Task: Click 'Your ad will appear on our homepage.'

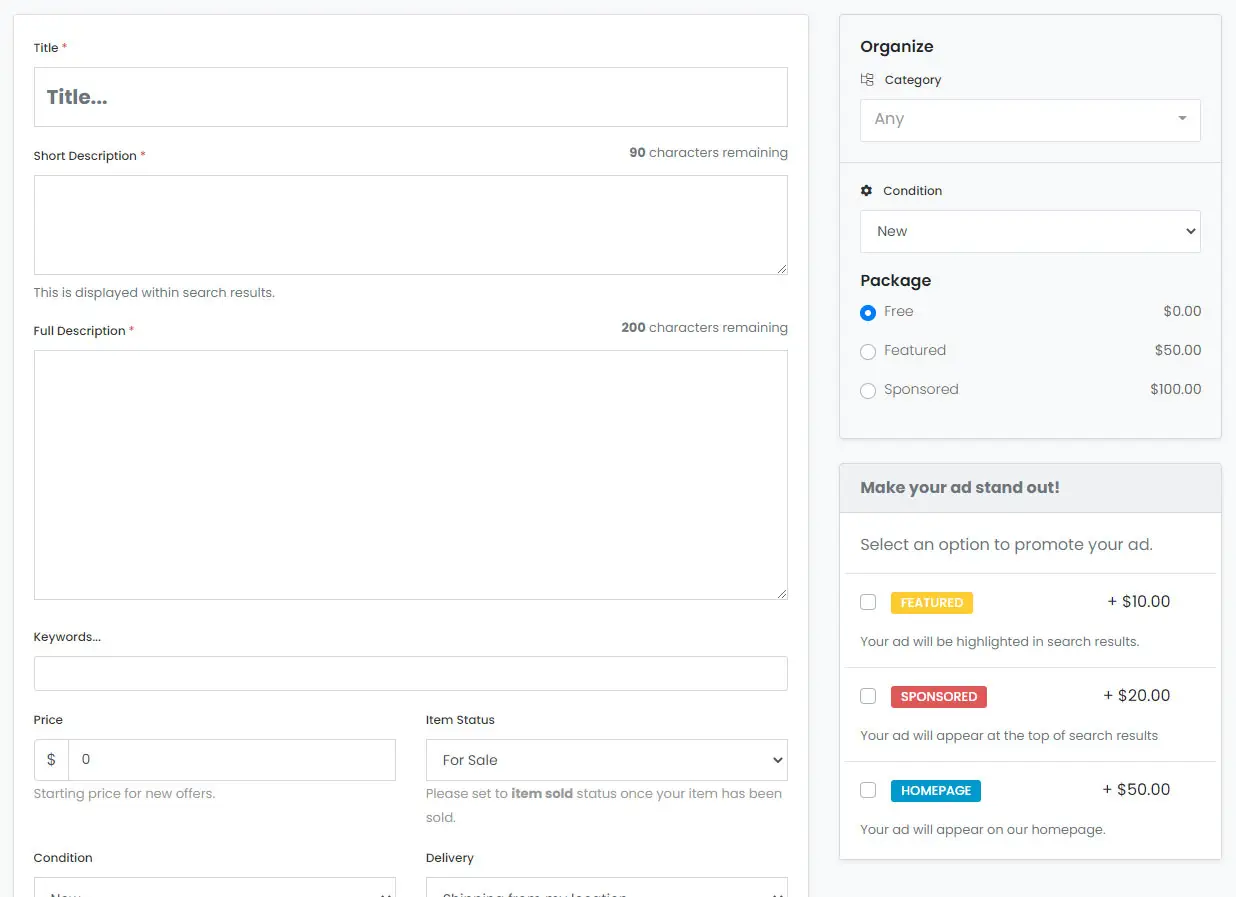Action: pyautogui.click(x=983, y=830)
